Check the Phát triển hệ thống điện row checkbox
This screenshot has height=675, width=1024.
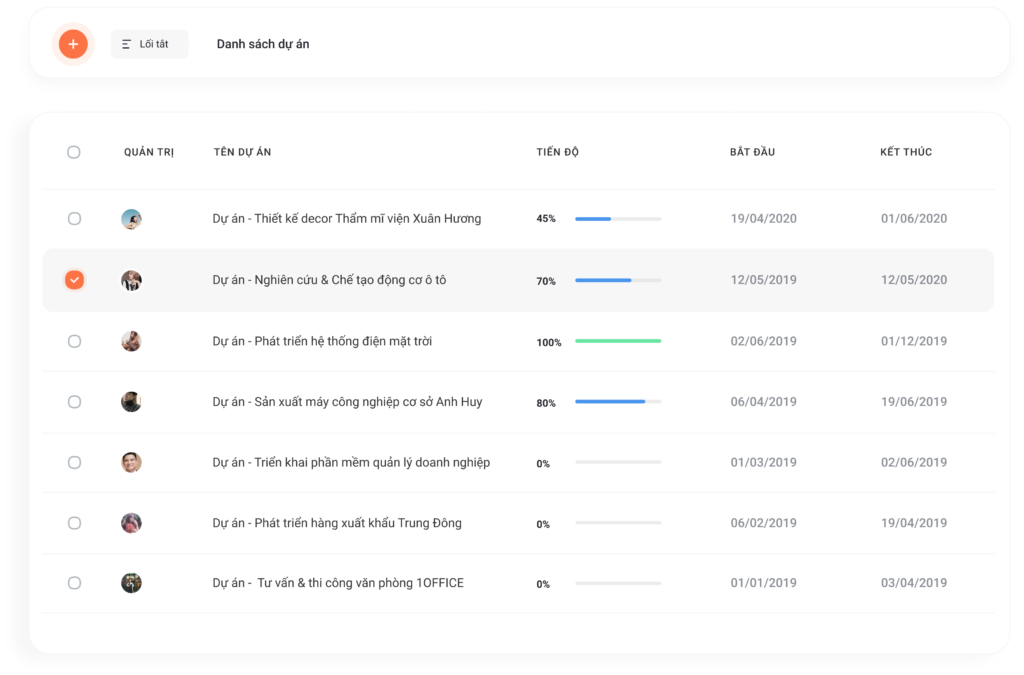74,341
